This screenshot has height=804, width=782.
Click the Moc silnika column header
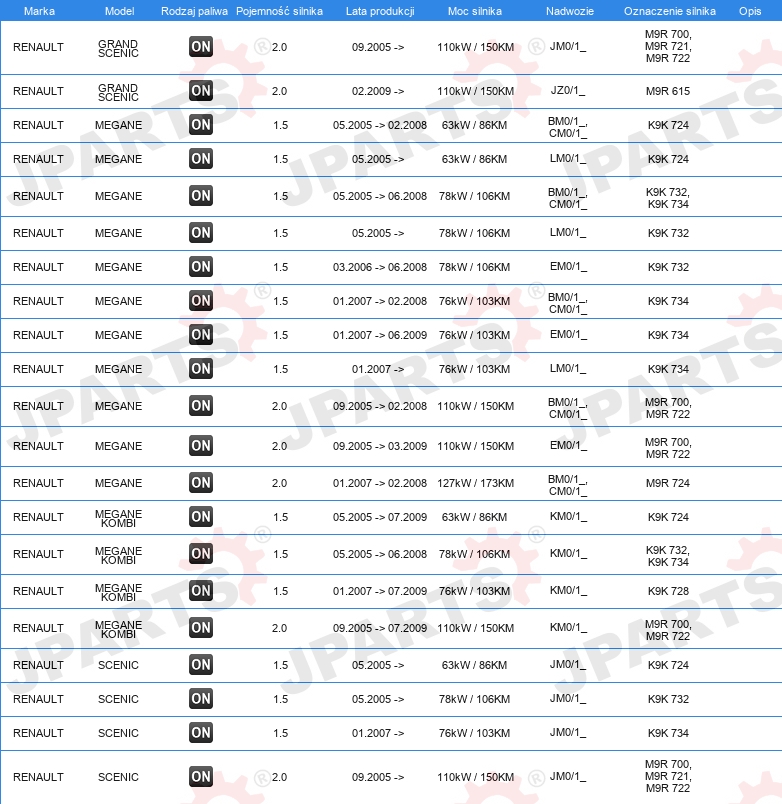click(475, 11)
